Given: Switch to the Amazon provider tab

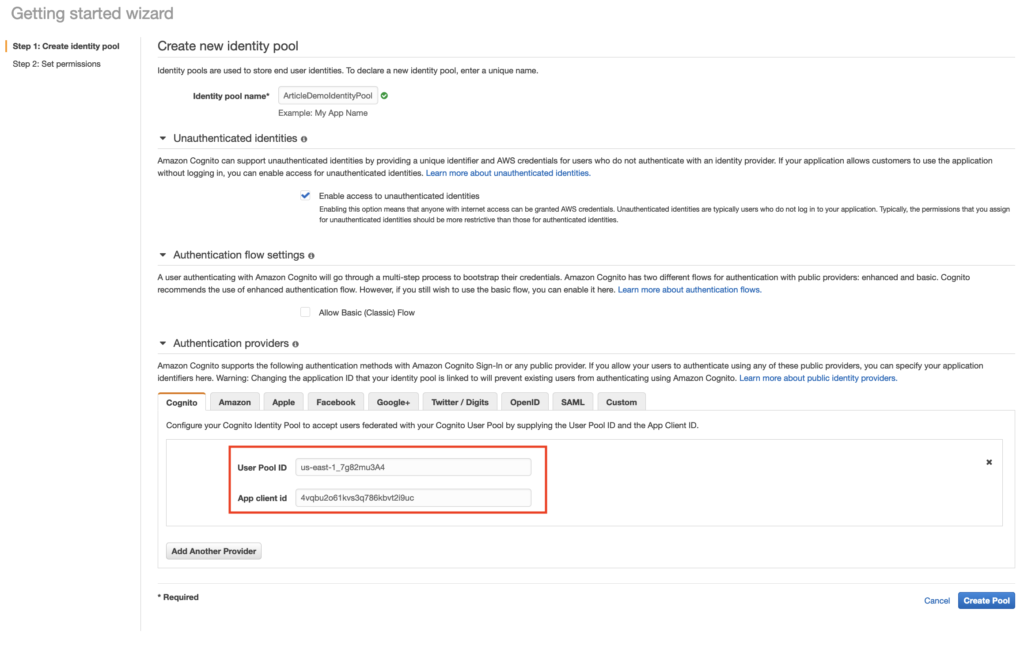Looking at the screenshot, I should click(234, 402).
